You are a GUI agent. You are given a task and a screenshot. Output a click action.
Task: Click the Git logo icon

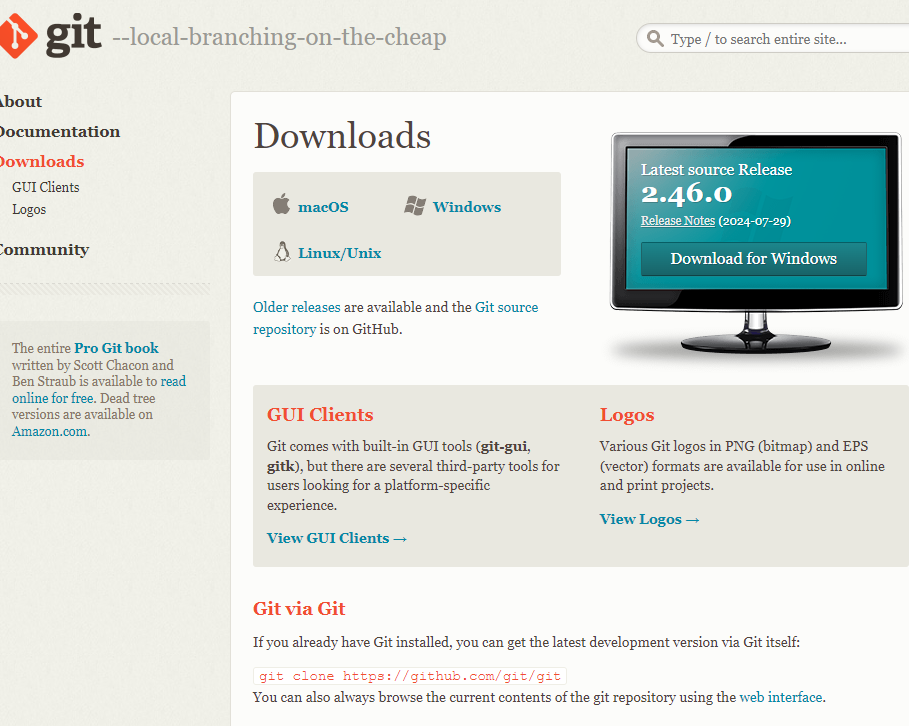[x=18, y=35]
